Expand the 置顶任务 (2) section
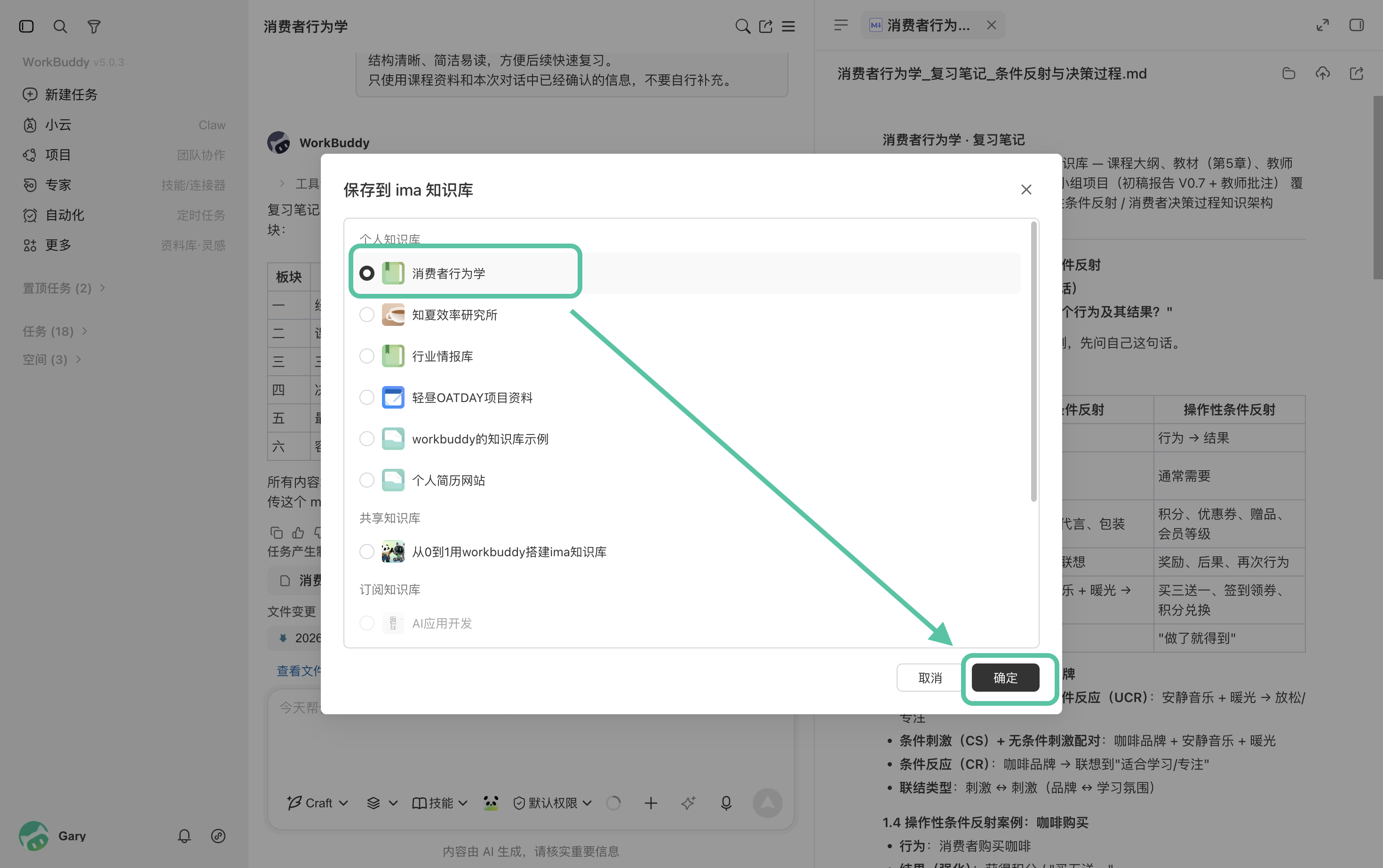This screenshot has width=1383, height=868. [x=64, y=288]
